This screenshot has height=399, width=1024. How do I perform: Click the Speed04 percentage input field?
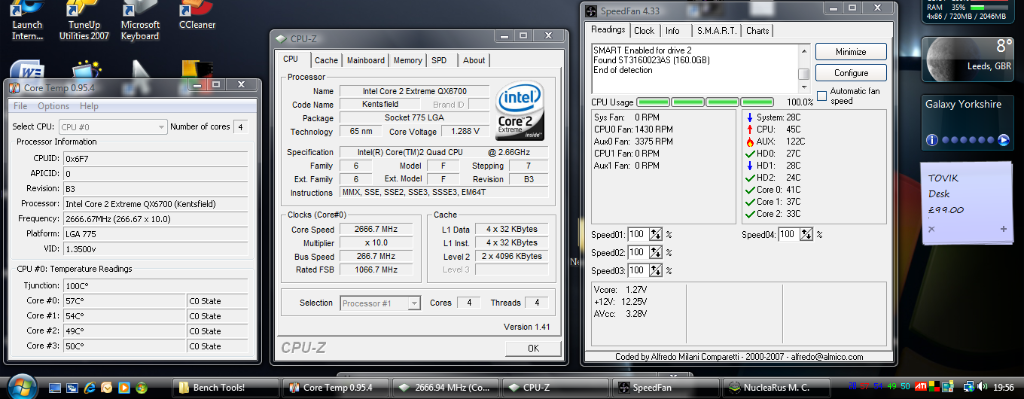(788, 234)
